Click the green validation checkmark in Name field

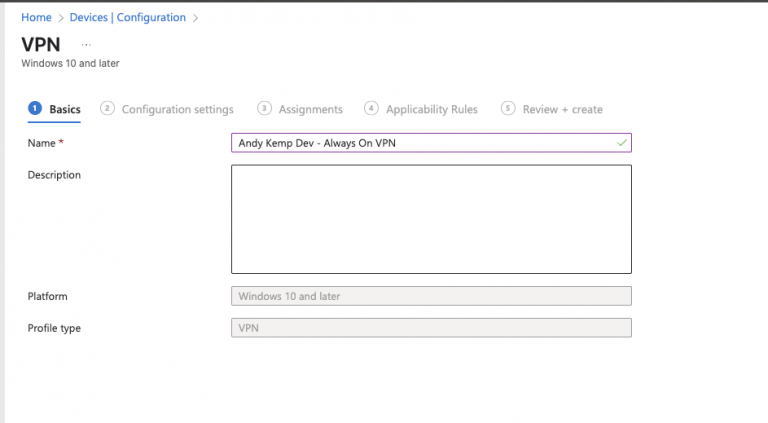click(622, 143)
